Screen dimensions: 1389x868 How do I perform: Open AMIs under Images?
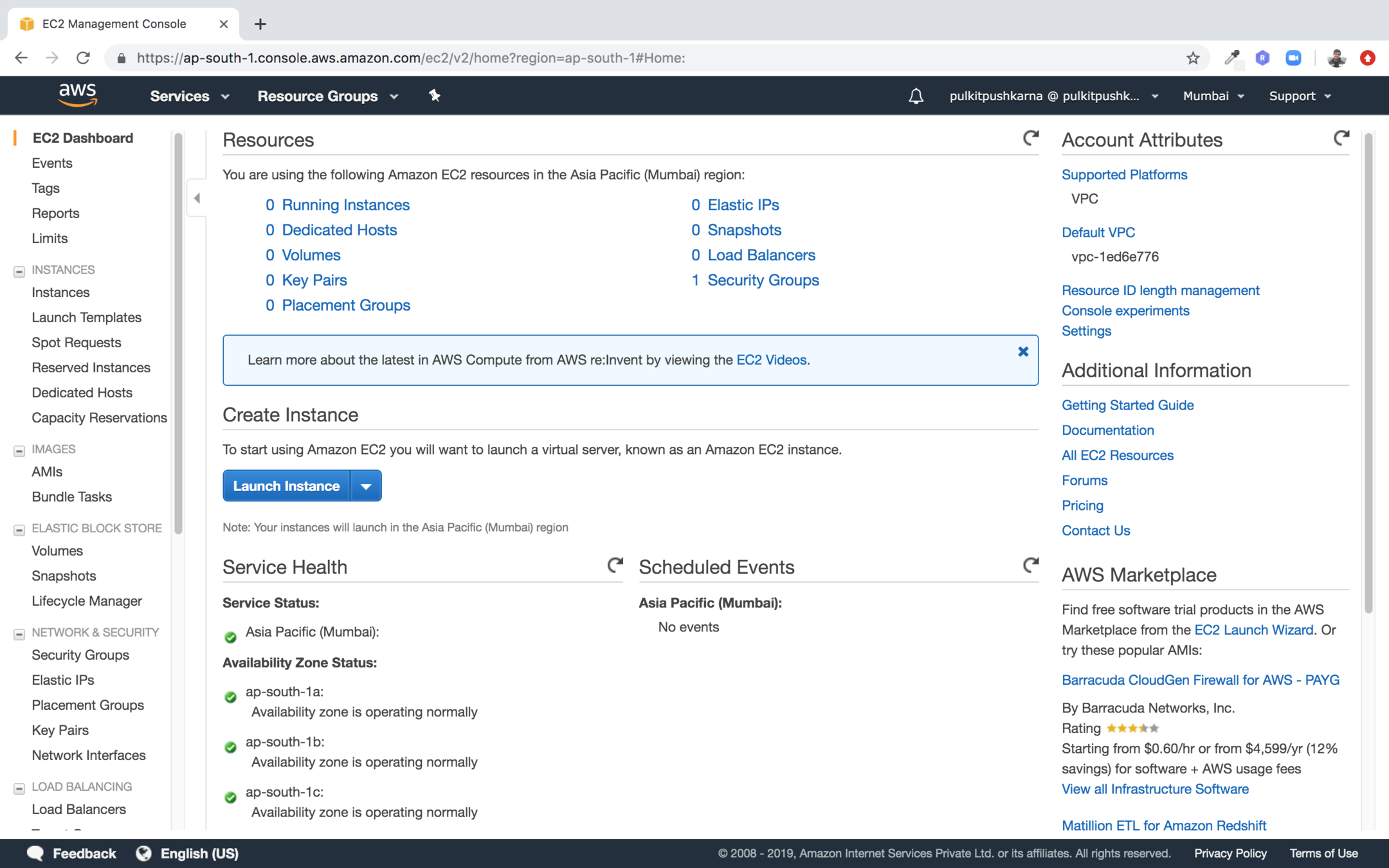(x=47, y=471)
